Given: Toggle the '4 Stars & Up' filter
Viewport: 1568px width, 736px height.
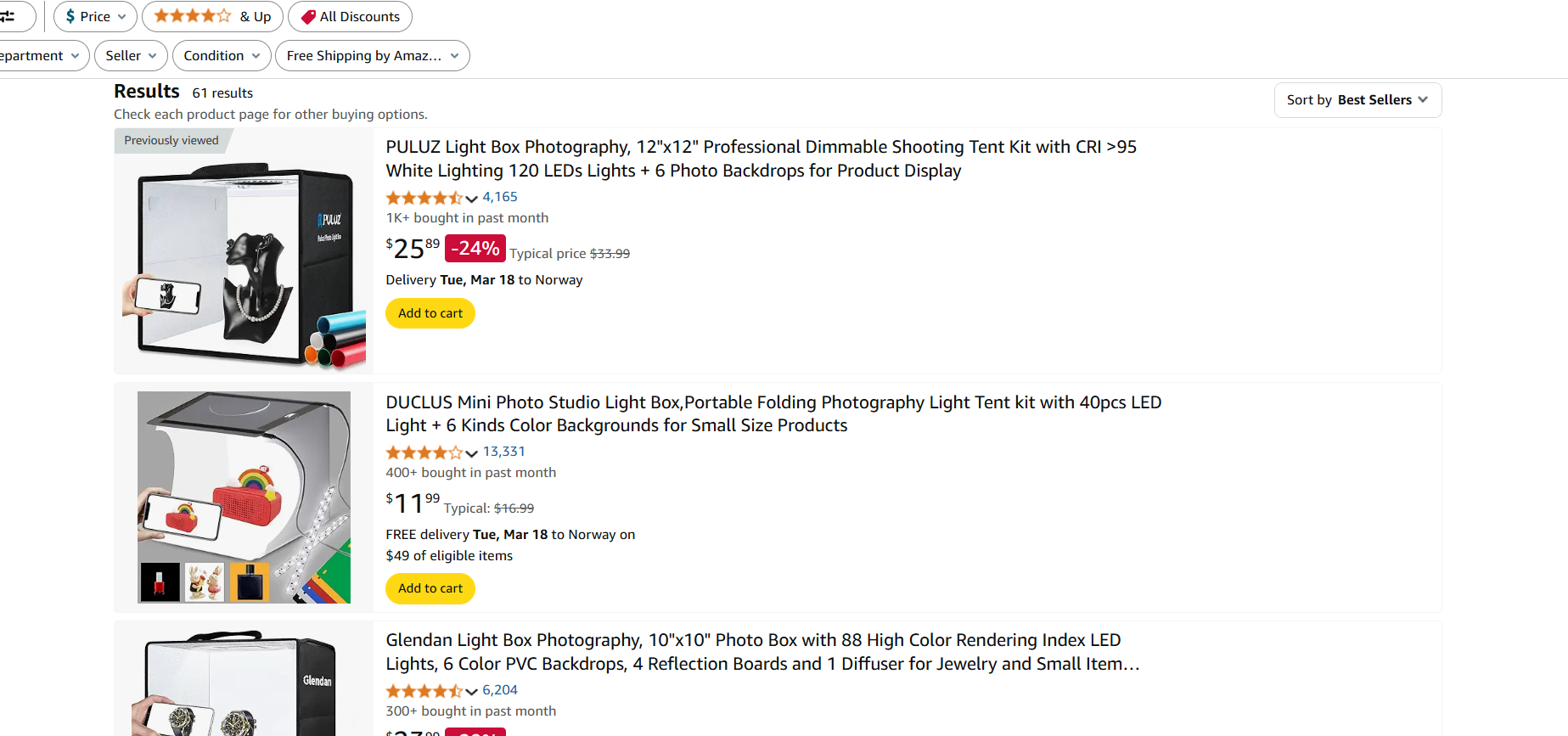Looking at the screenshot, I should tap(212, 16).
